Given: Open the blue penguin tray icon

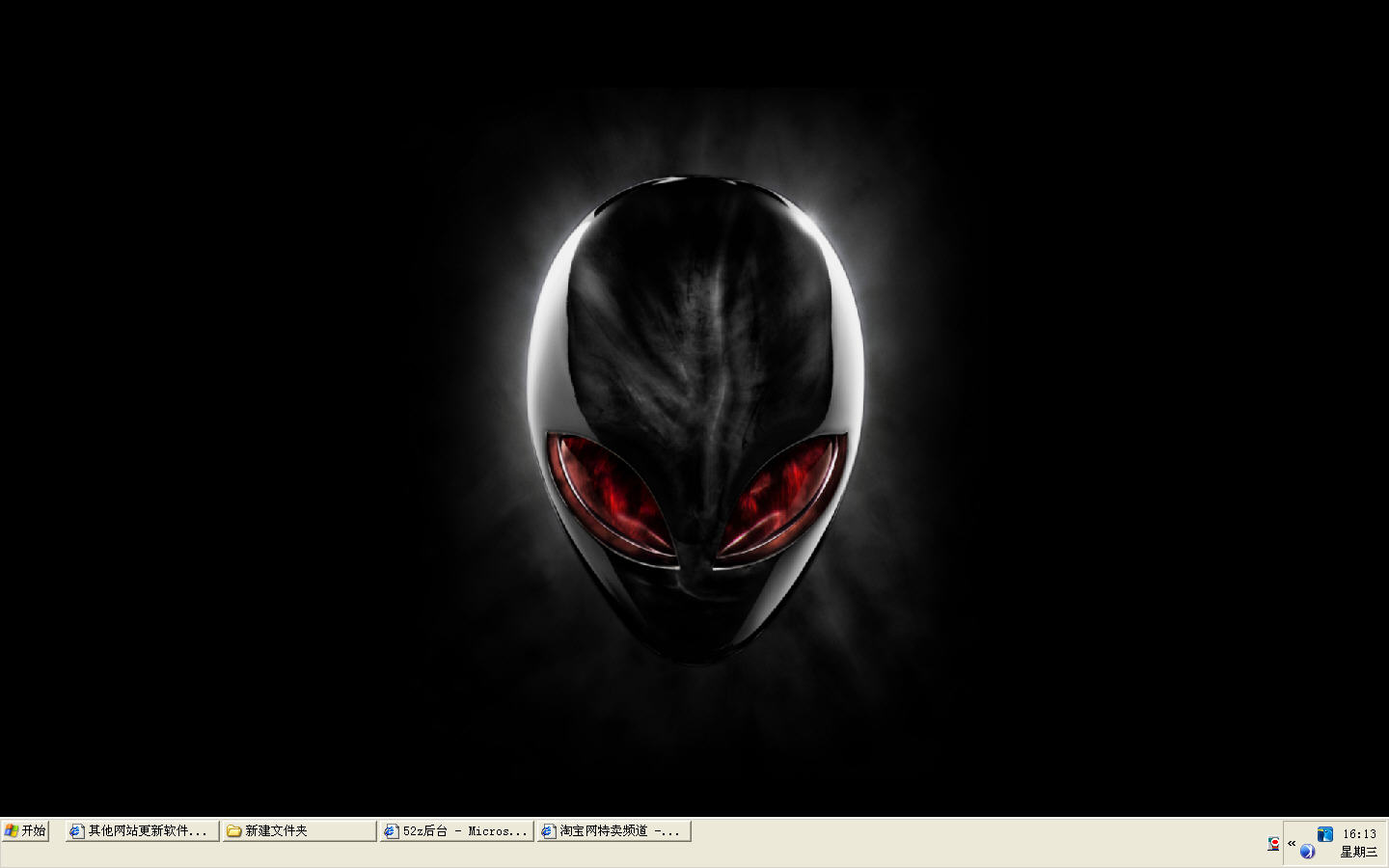Looking at the screenshot, I should [x=1325, y=833].
